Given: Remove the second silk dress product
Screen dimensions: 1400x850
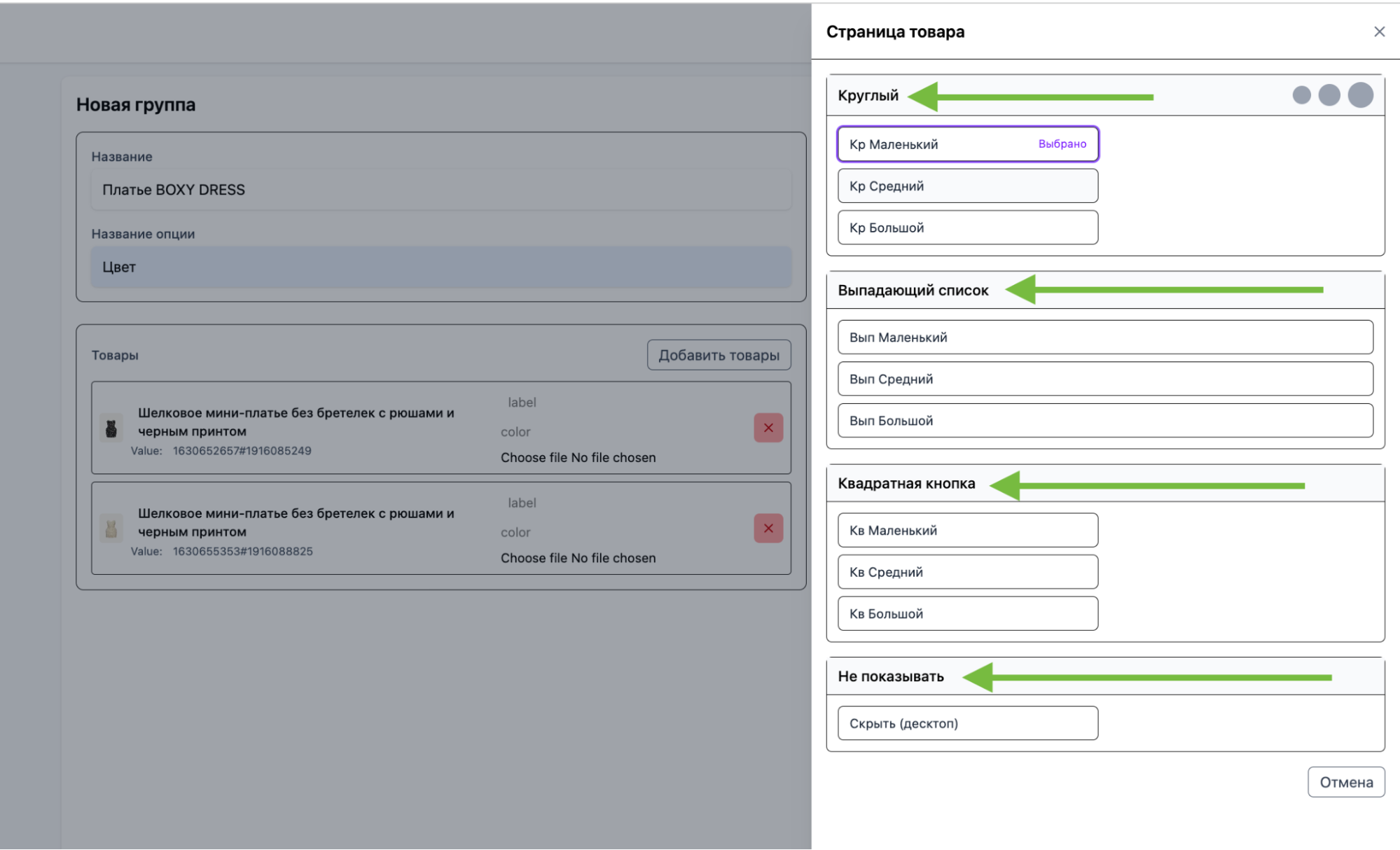Looking at the screenshot, I should [768, 528].
